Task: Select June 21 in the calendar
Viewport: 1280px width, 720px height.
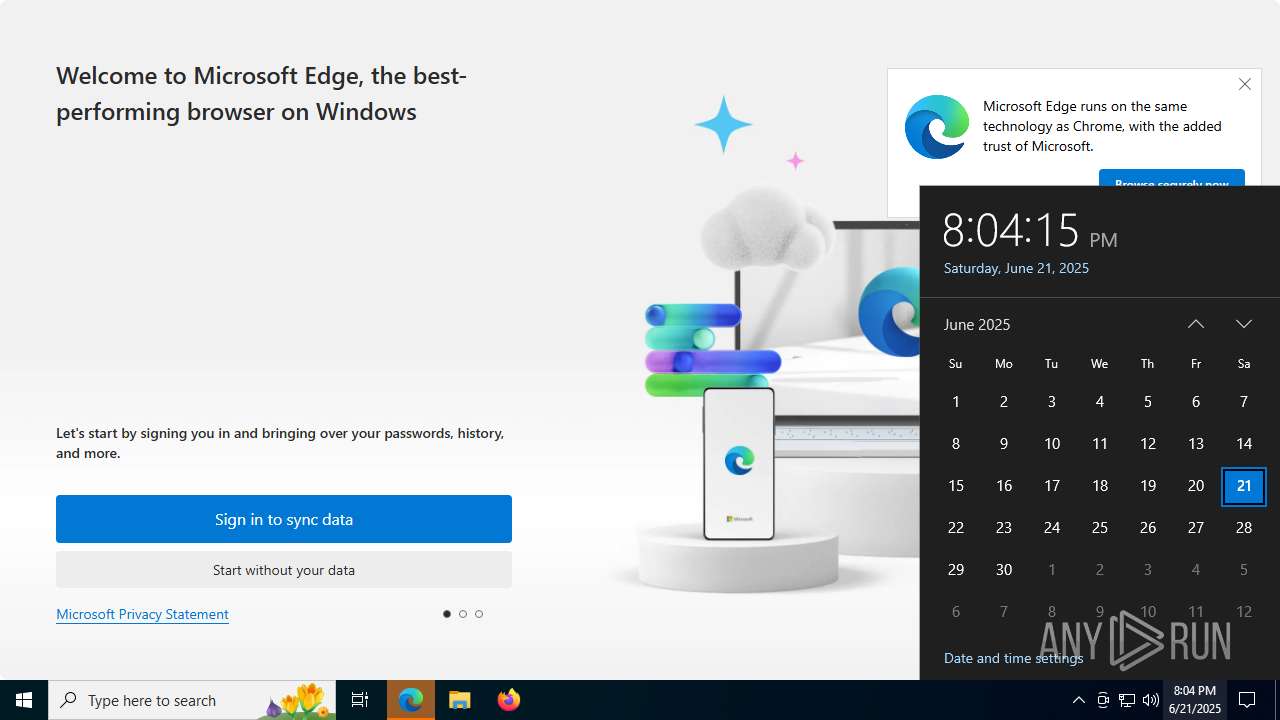Action: pos(1244,486)
